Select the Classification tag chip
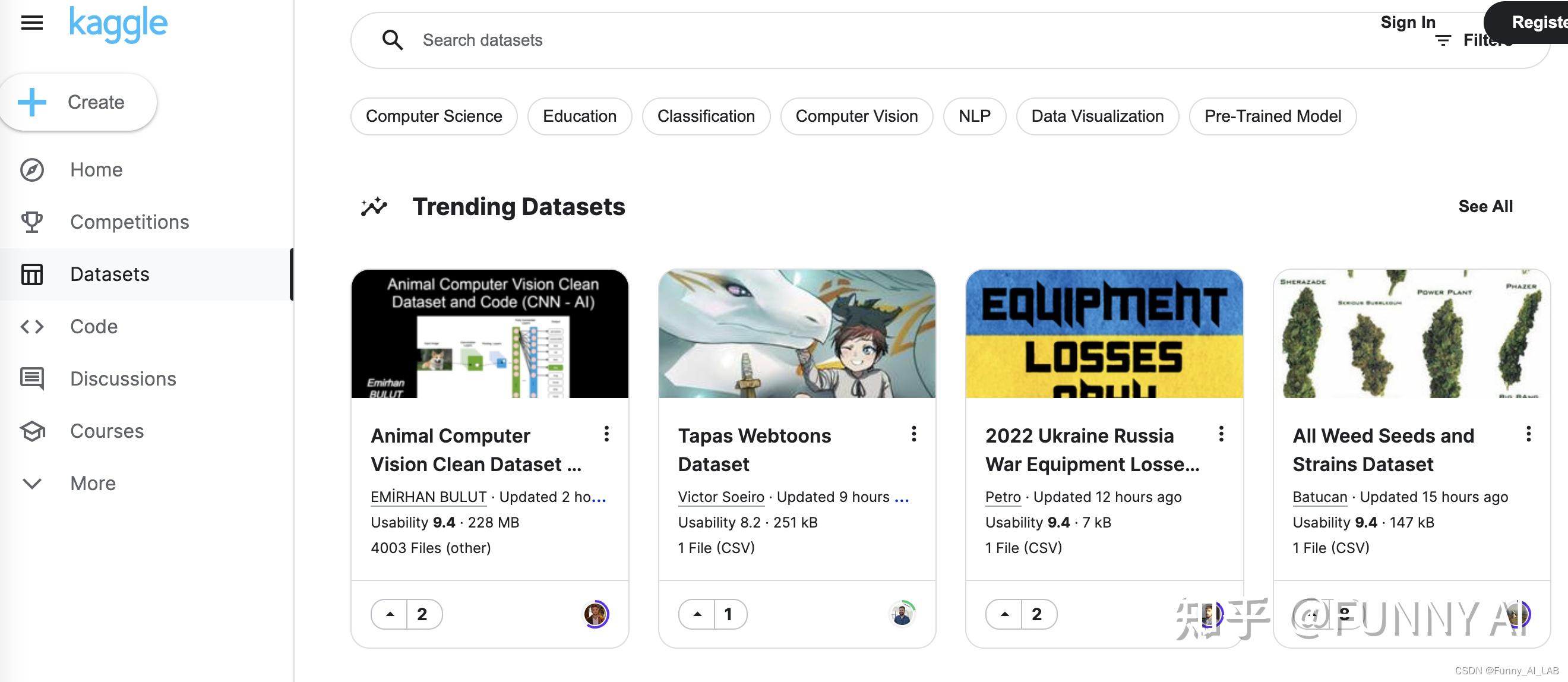 [x=706, y=116]
